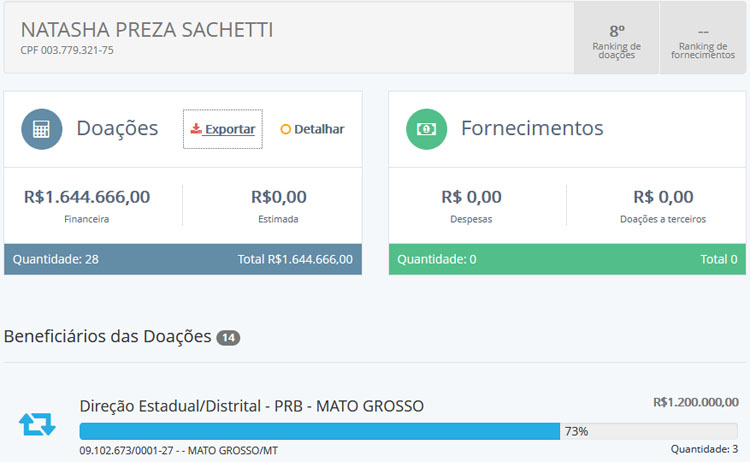Click the green Quantidade: 0 footer bar
This screenshot has width=750, height=462.
pyautogui.click(x=567, y=259)
